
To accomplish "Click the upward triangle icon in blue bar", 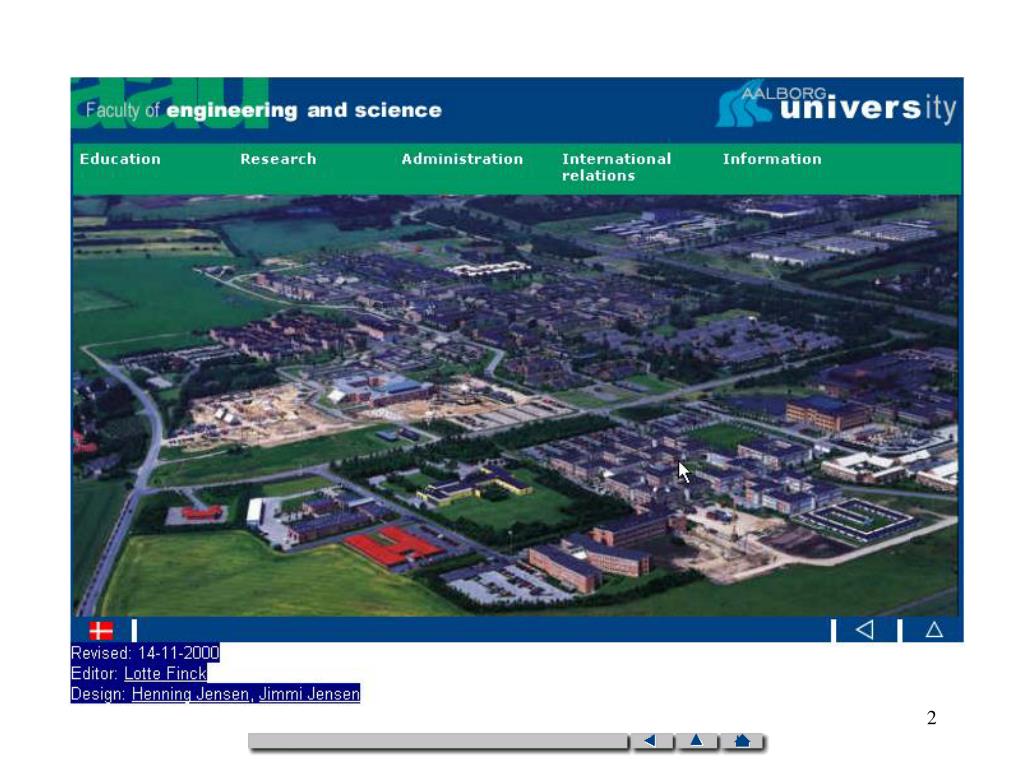I will tap(934, 630).
